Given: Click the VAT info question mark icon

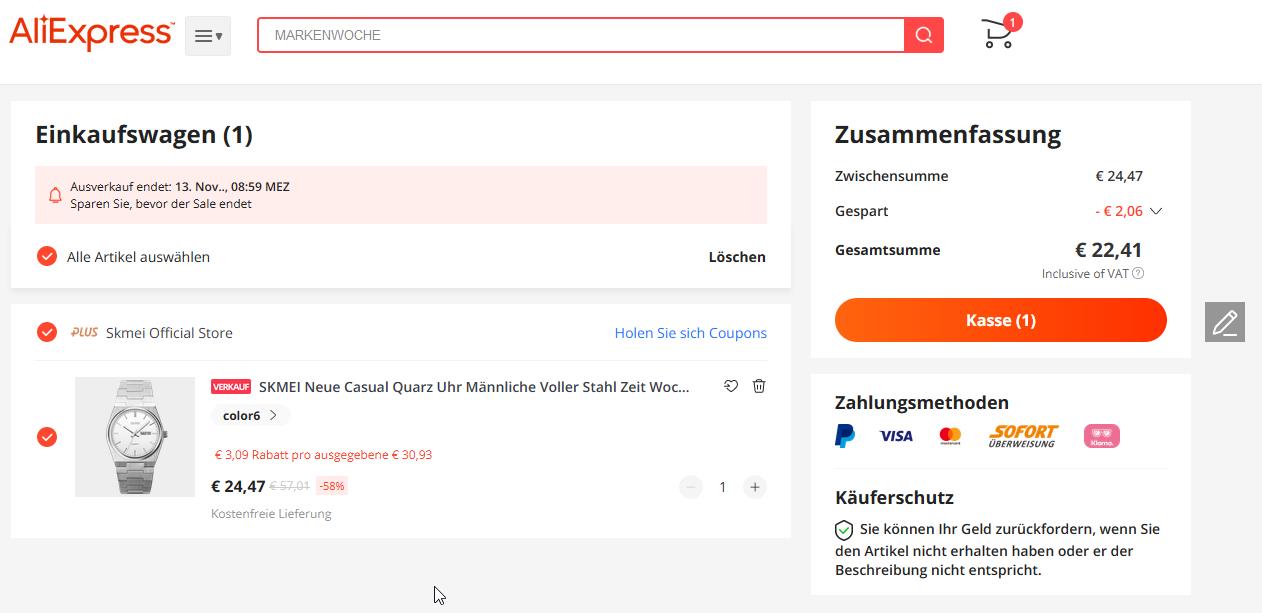Looking at the screenshot, I should [x=1138, y=274].
